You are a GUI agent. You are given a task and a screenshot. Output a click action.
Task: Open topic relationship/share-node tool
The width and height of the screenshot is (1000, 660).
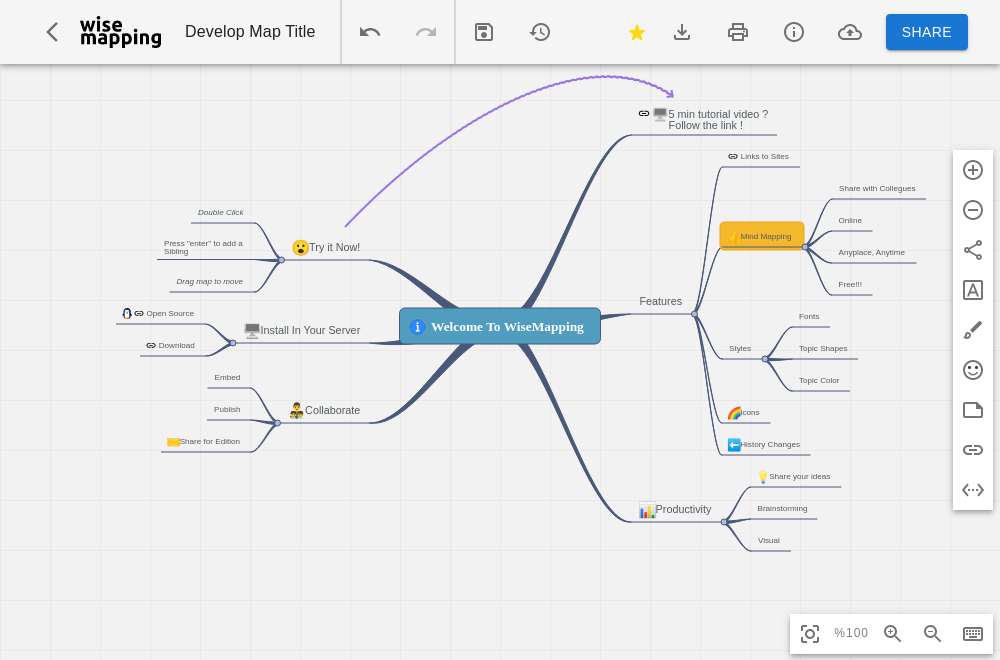(x=973, y=250)
